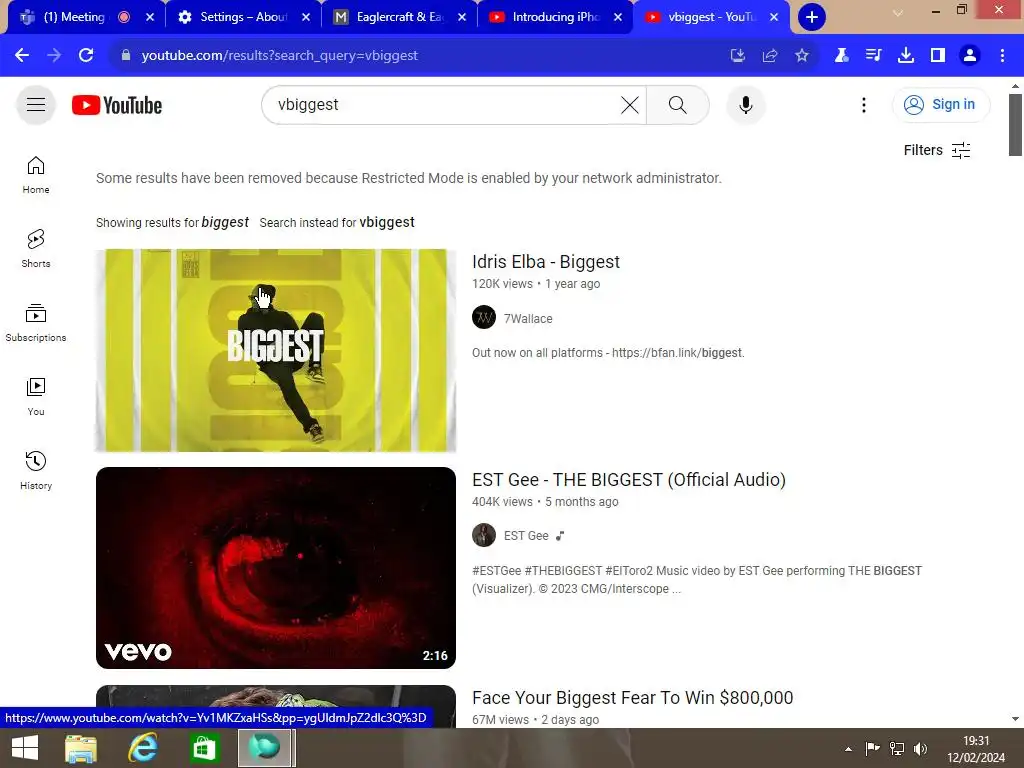Go to the 7Wallace channel name
Image resolution: width=1024 pixels, height=768 pixels.
[528, 318]
